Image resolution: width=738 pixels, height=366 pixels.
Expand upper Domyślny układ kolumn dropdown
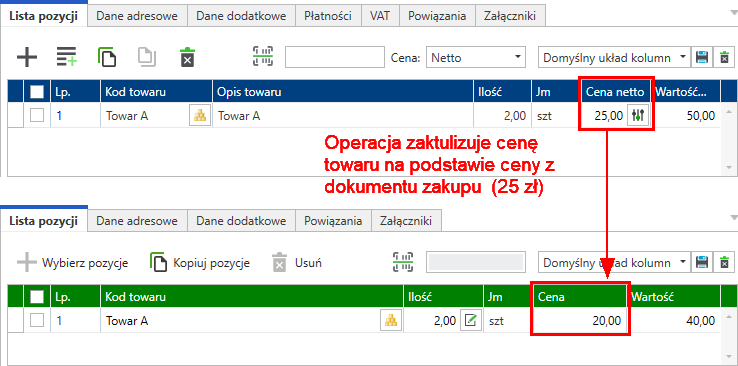pos(614,58)
